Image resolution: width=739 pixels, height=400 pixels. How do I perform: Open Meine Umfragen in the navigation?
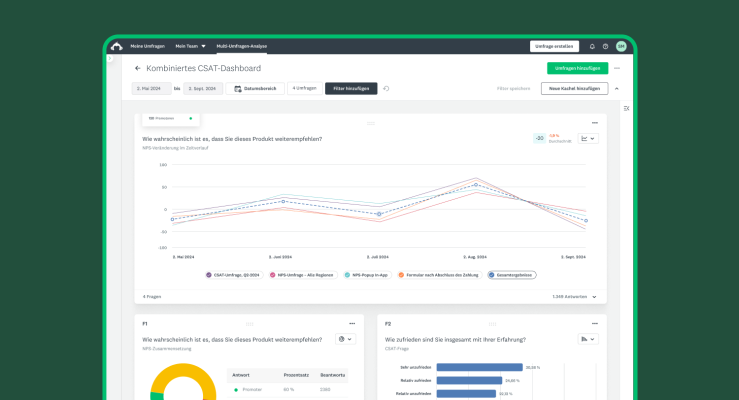coord(146,46)
